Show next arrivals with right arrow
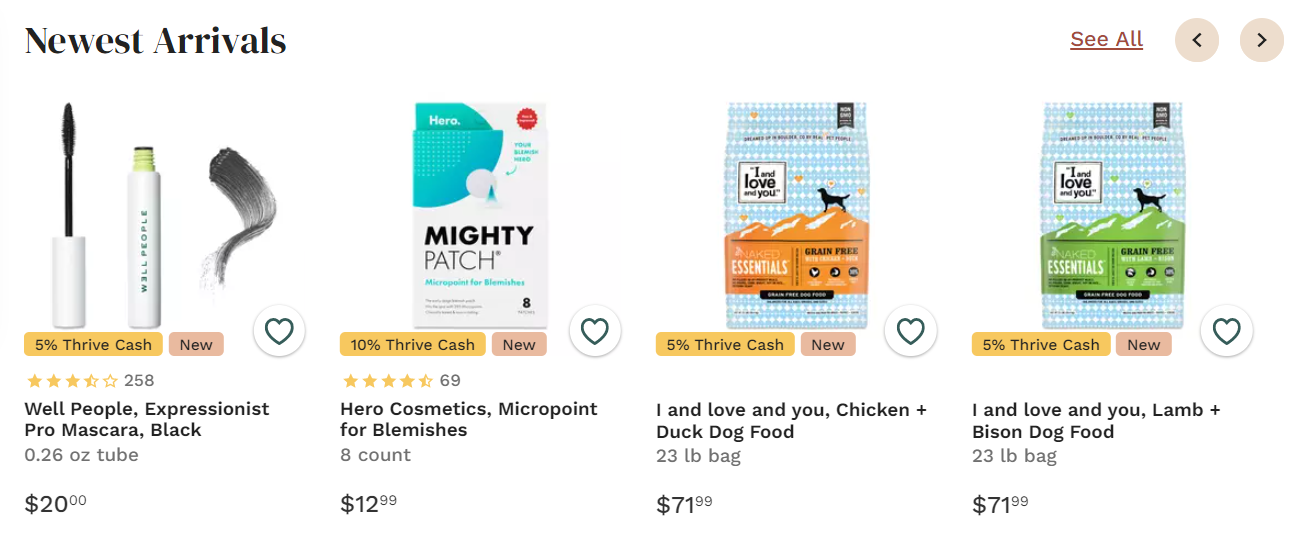 tap(1262, 40)
